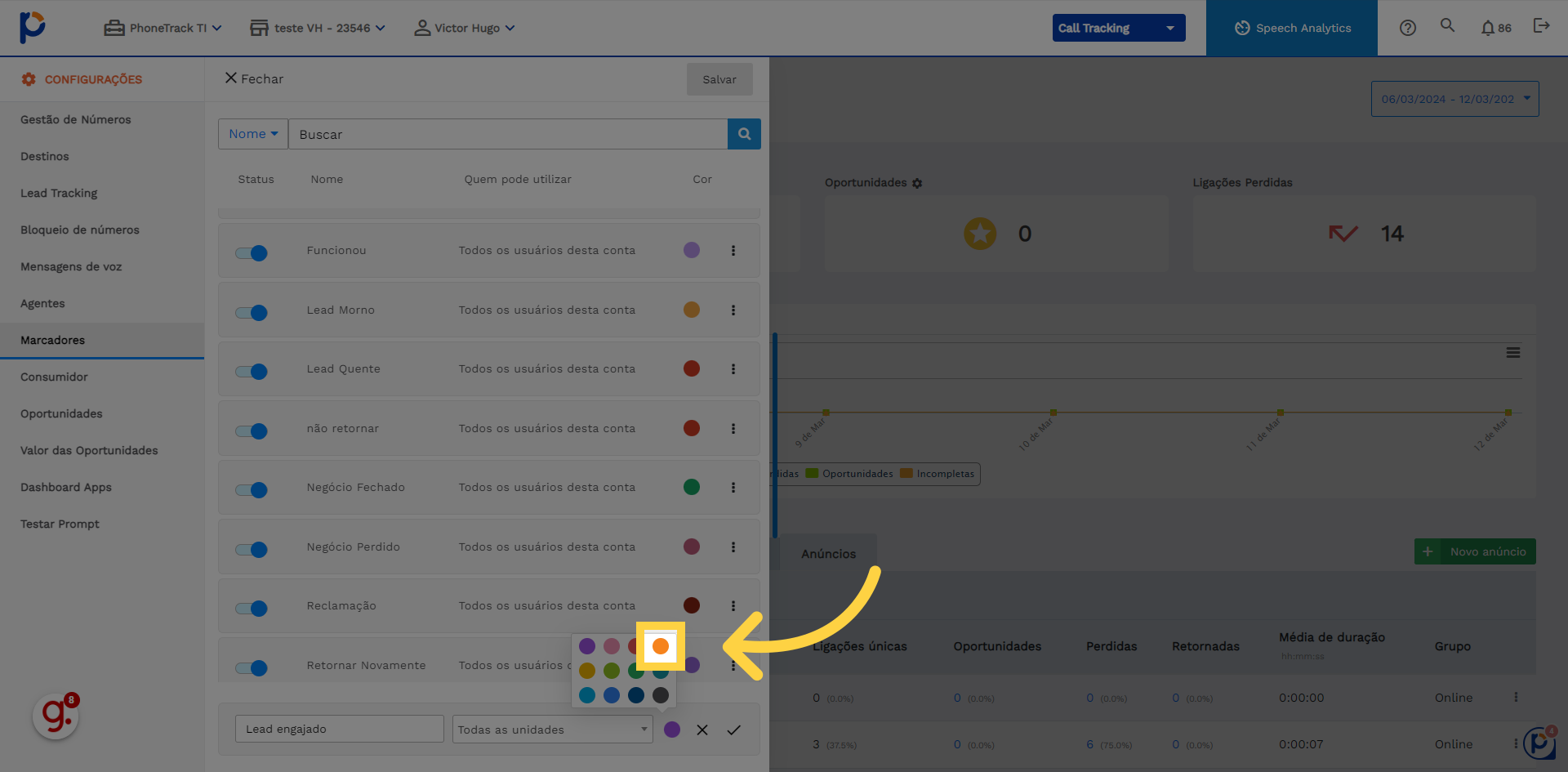1568x772 pixels.
Task: Expand the PhoneTrack TI account dropdown
Action: coord(163,28)
